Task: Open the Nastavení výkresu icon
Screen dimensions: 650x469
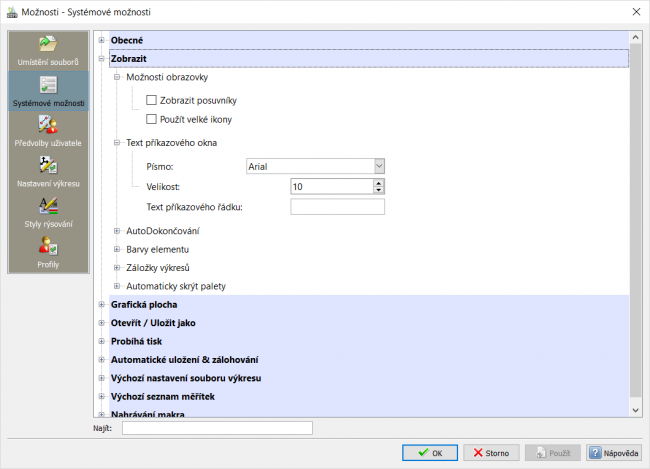Action: (48, 165)
